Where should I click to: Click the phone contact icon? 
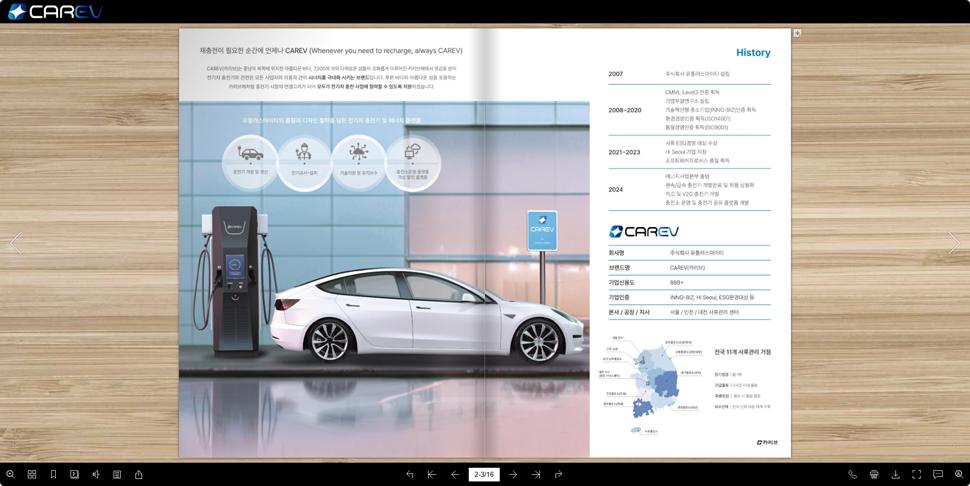click(x=853, y=475)
